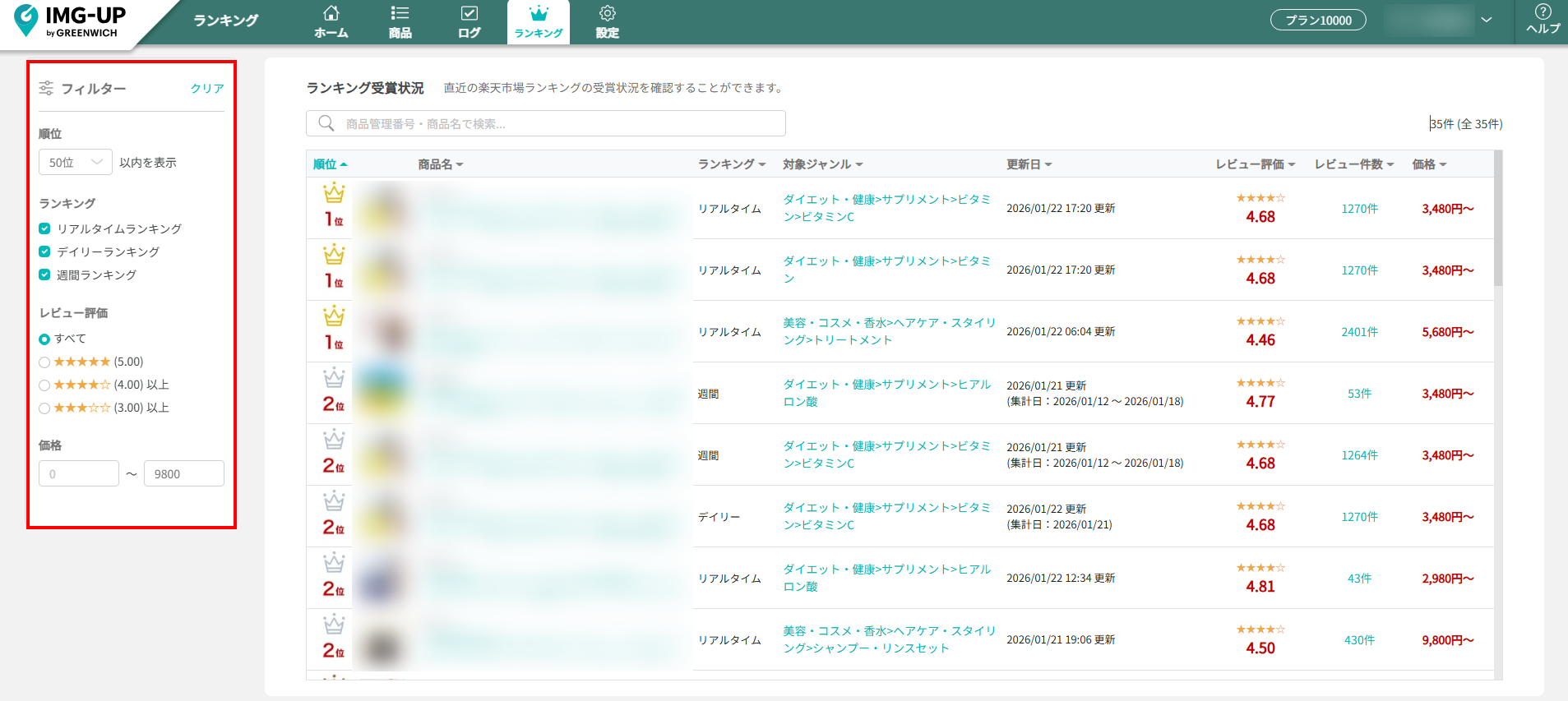Toggle the daily ranking checkbox
The image size is (1568, 701).
44,251
